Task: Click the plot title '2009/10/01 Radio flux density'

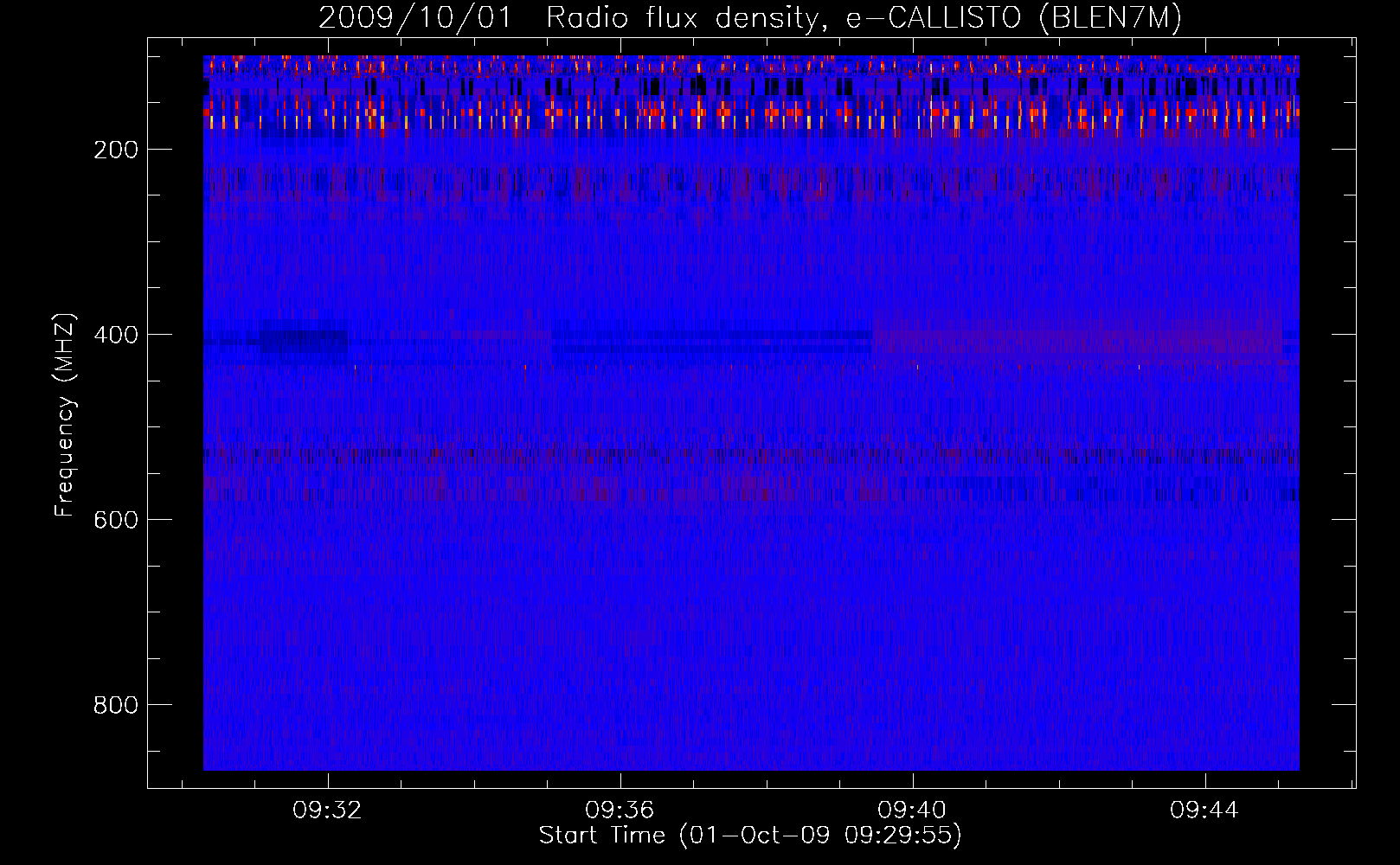Action: (750, 18)
